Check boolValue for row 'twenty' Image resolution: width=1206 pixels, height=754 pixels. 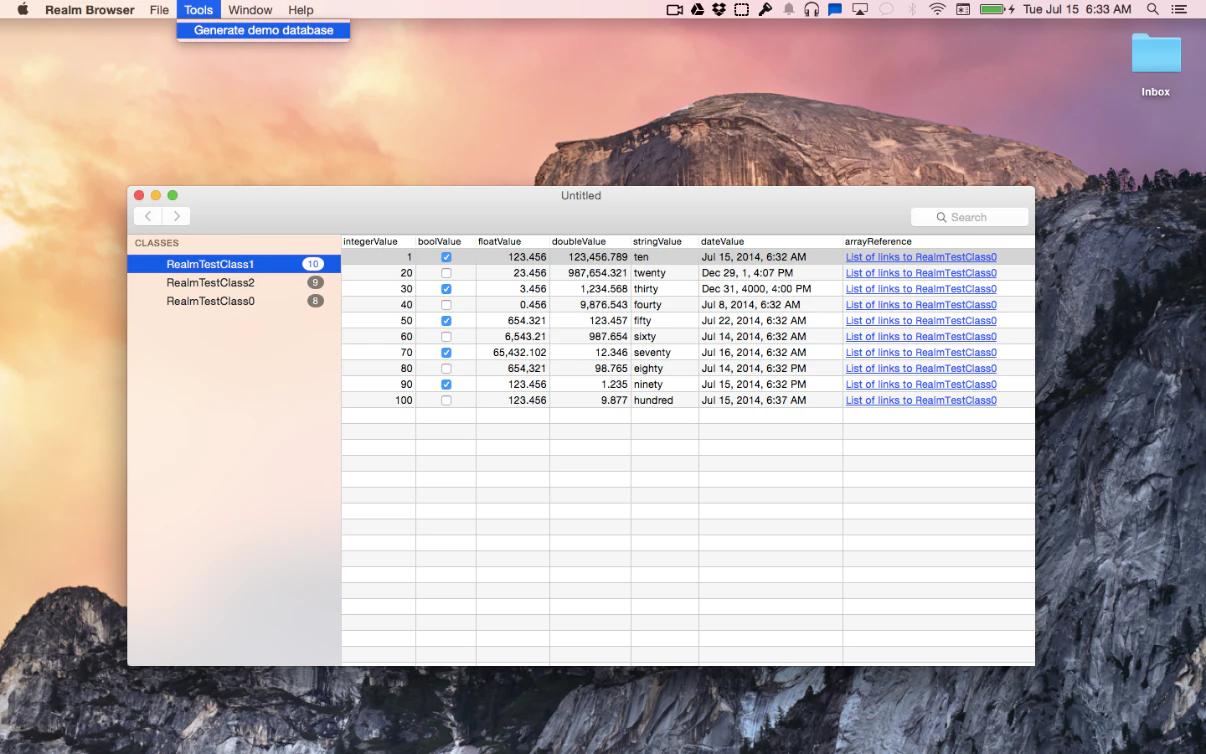point(446,273)
